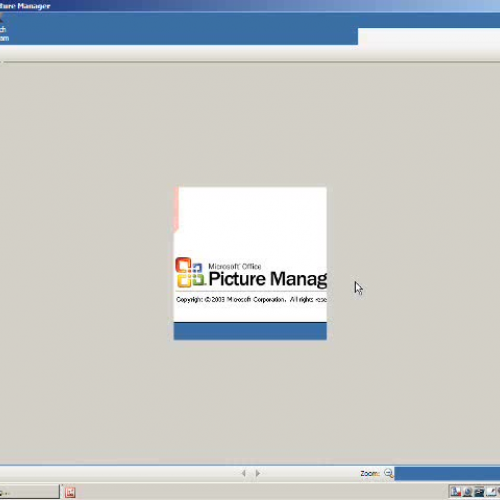The height and width of the screenshot is (500, 500).
Task: Click the next picture arrow
Action: pyautogui.click(x=258, y=473)
